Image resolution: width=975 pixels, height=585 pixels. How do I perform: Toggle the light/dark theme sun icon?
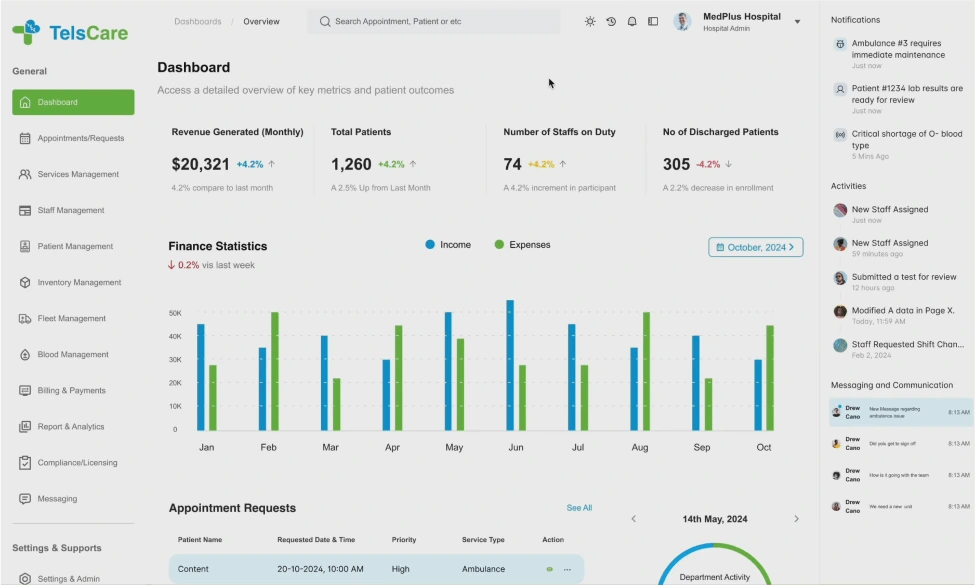click(590, 21)
